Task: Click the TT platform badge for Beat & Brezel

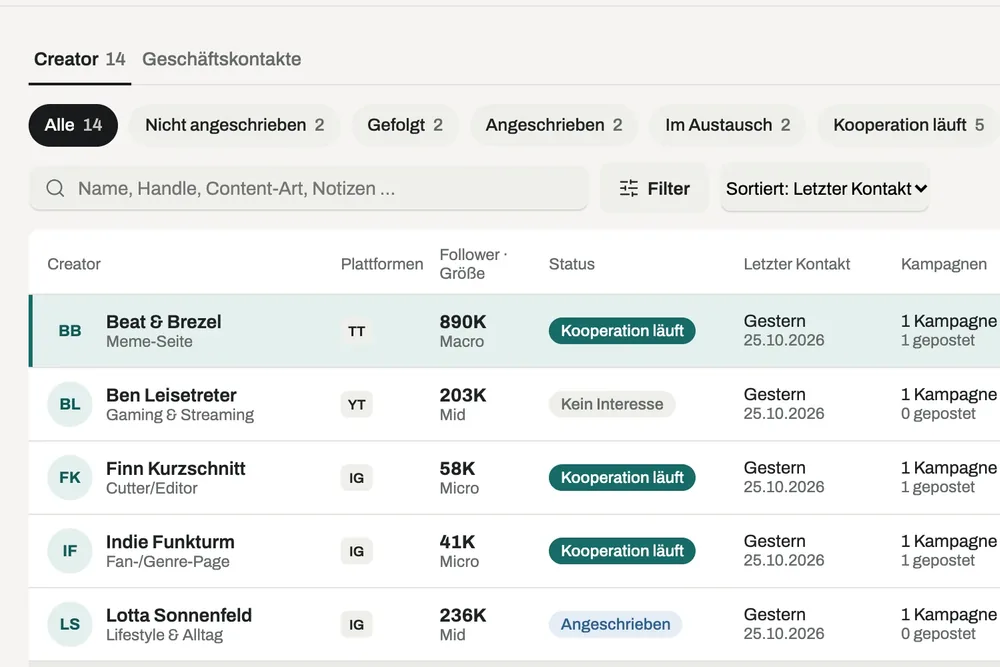Action: 357,331
